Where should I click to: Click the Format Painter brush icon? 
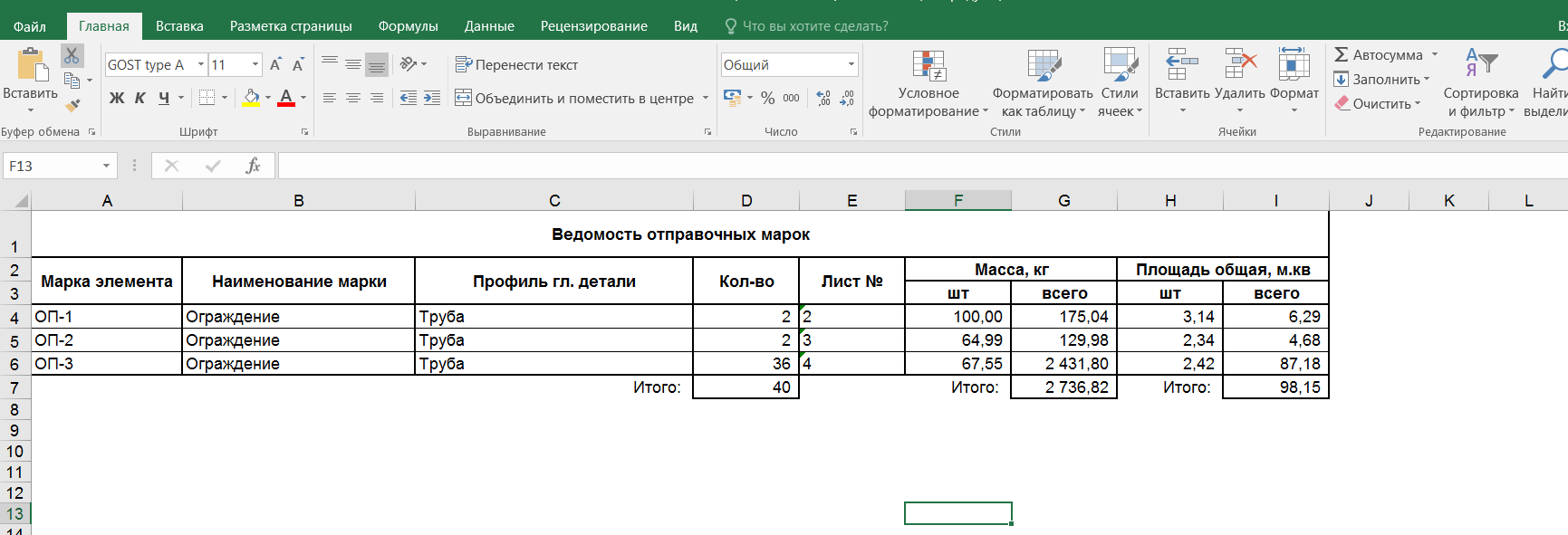[72, 105]
